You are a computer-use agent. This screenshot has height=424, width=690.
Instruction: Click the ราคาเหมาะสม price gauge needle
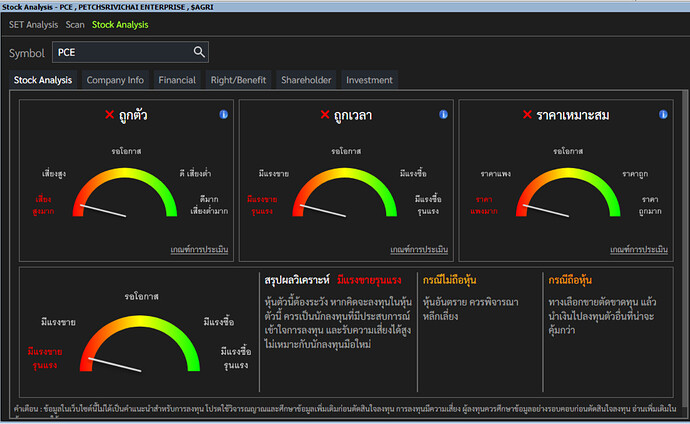tap(546, 211)
